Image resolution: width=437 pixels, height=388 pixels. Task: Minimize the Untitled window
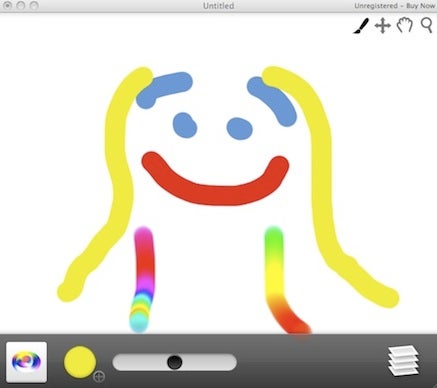point(21,6)
